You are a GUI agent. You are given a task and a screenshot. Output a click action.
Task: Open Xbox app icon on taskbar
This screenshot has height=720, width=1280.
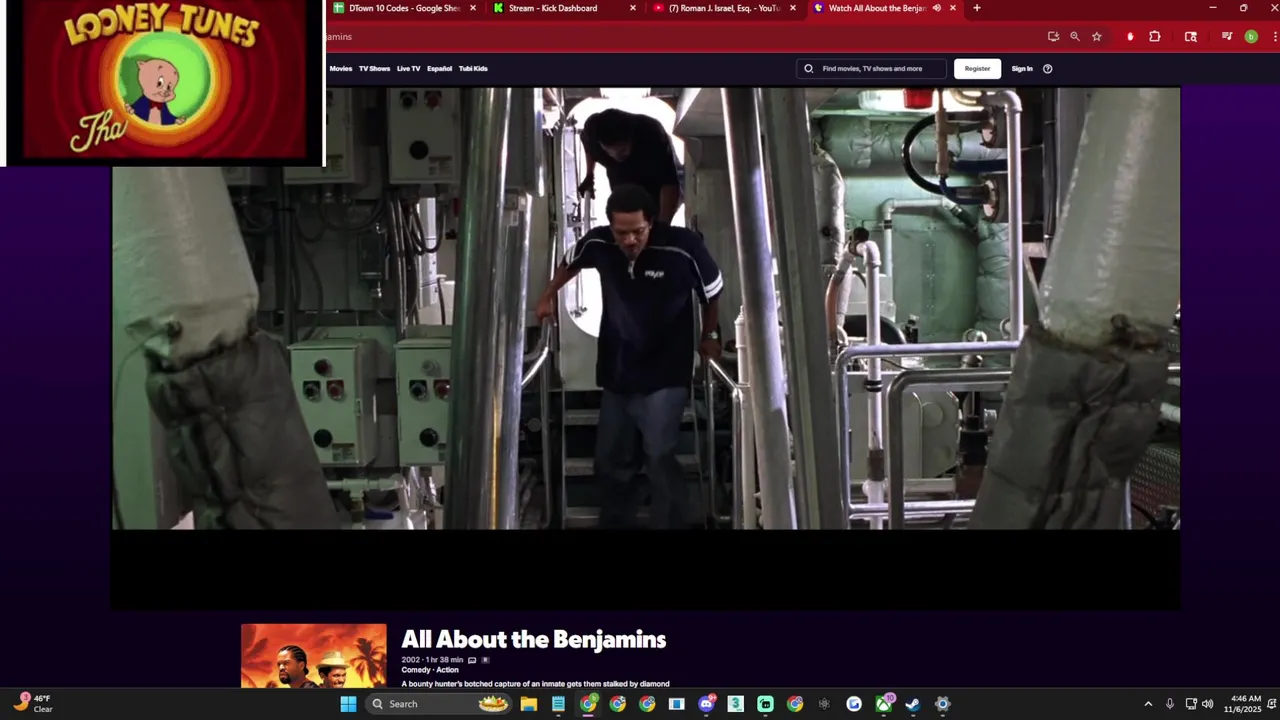click(884, 704)
